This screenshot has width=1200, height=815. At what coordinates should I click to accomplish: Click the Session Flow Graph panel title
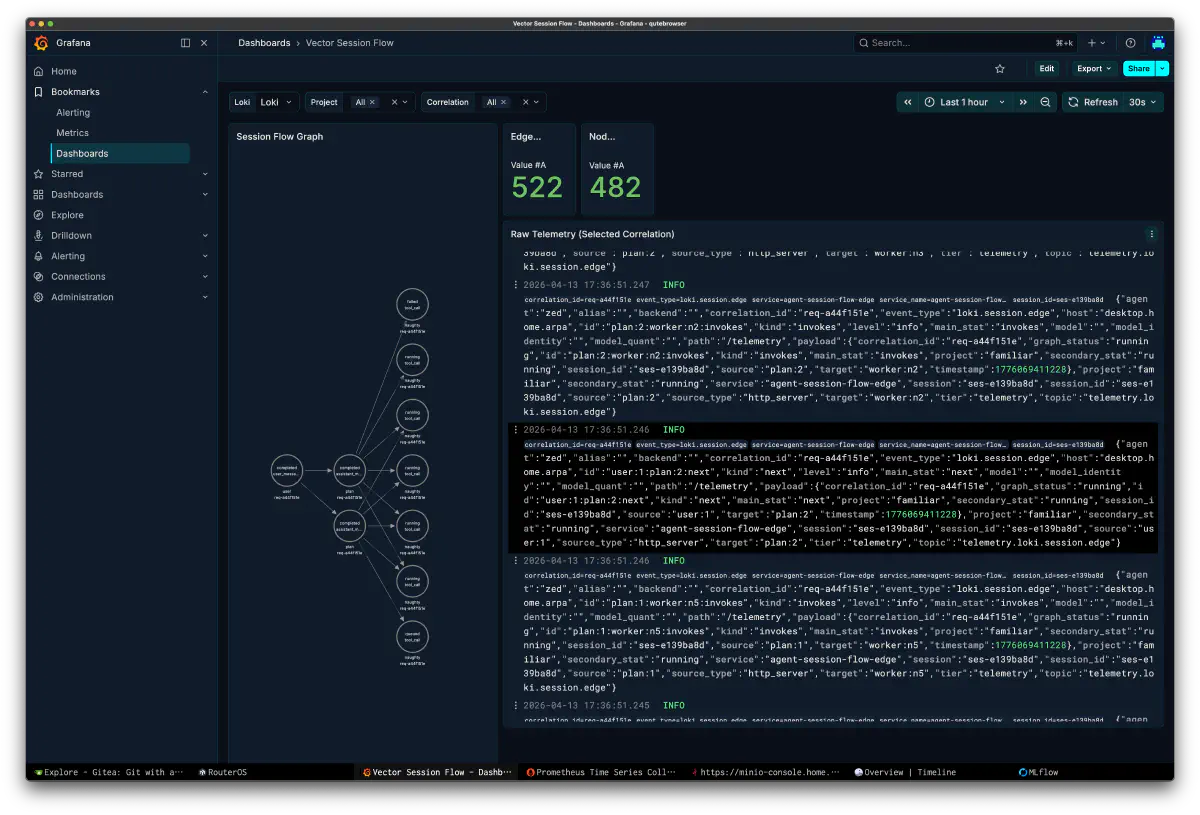(x=280, y=137)
